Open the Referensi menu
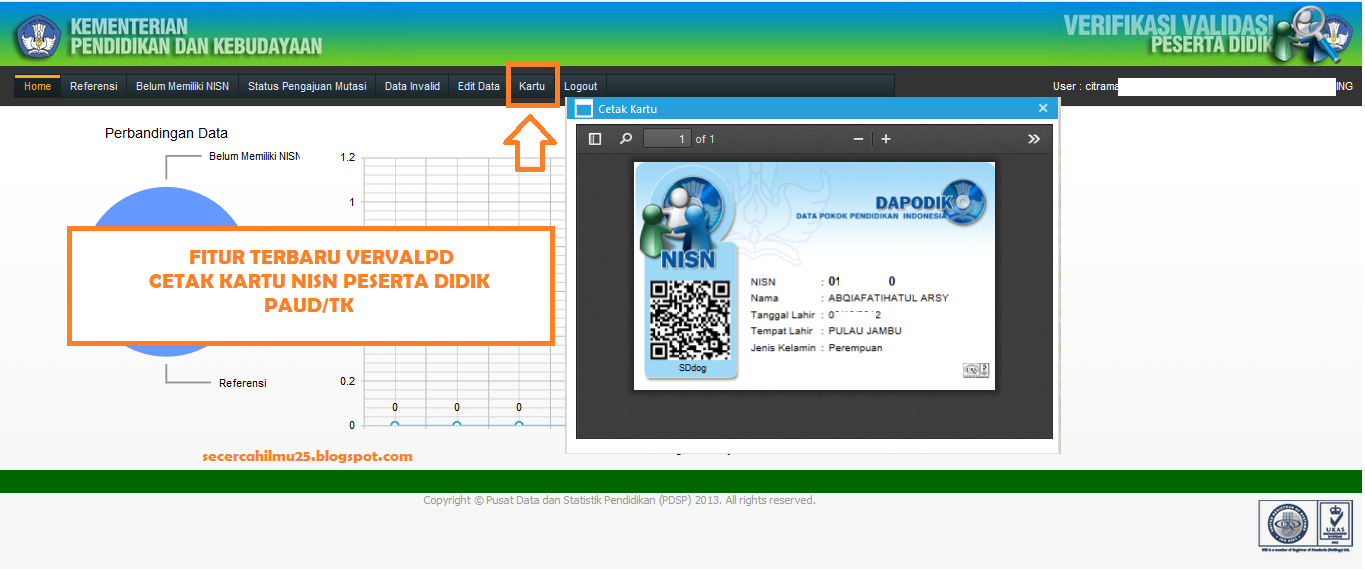Viewport: 1365px width, 569px height. [x=94, y=87]
